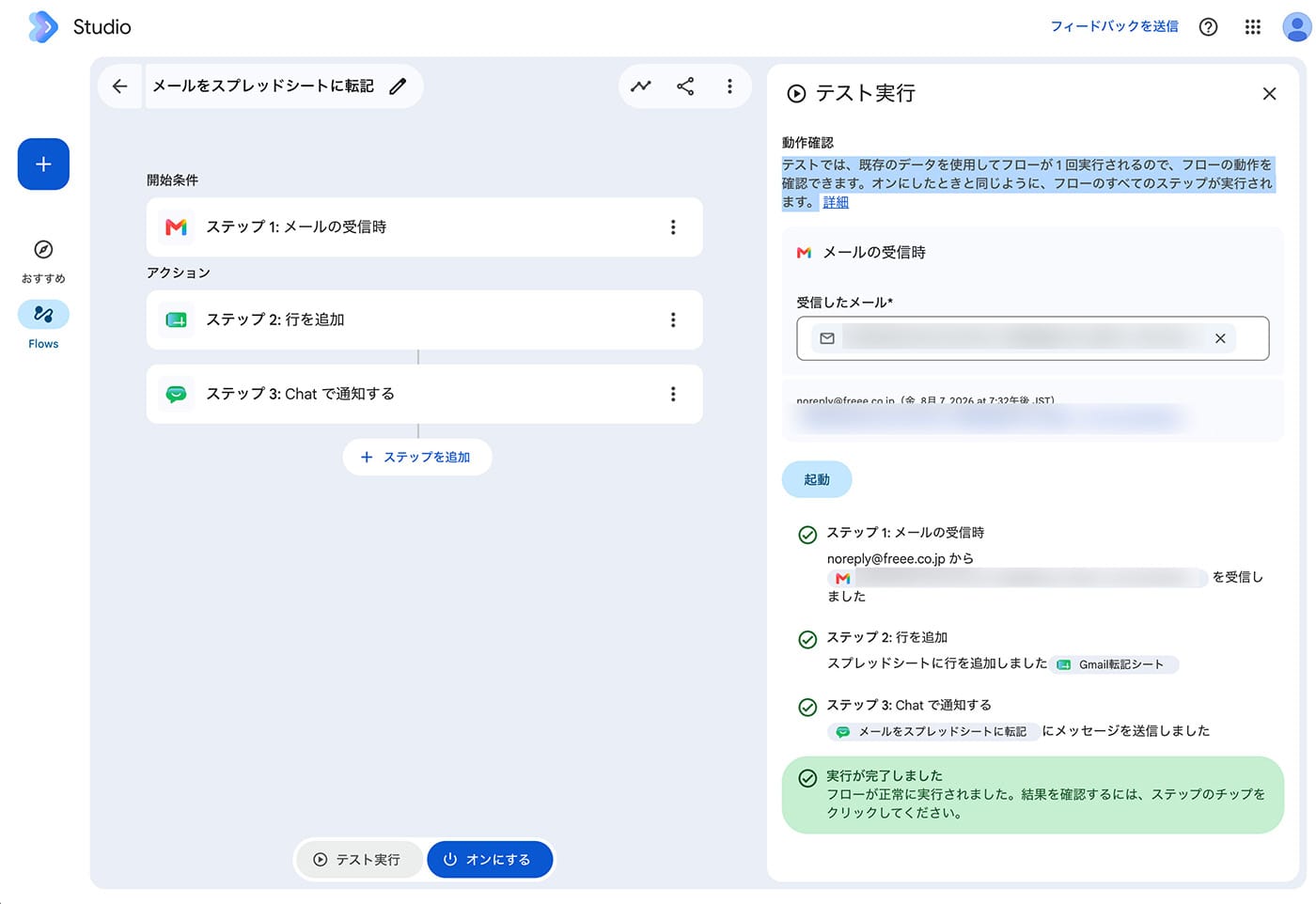The height and width of the screenshot is (904, 1316).
Task: Clear the selected 受信したメール field
Action: click(x=1220, y=339)
